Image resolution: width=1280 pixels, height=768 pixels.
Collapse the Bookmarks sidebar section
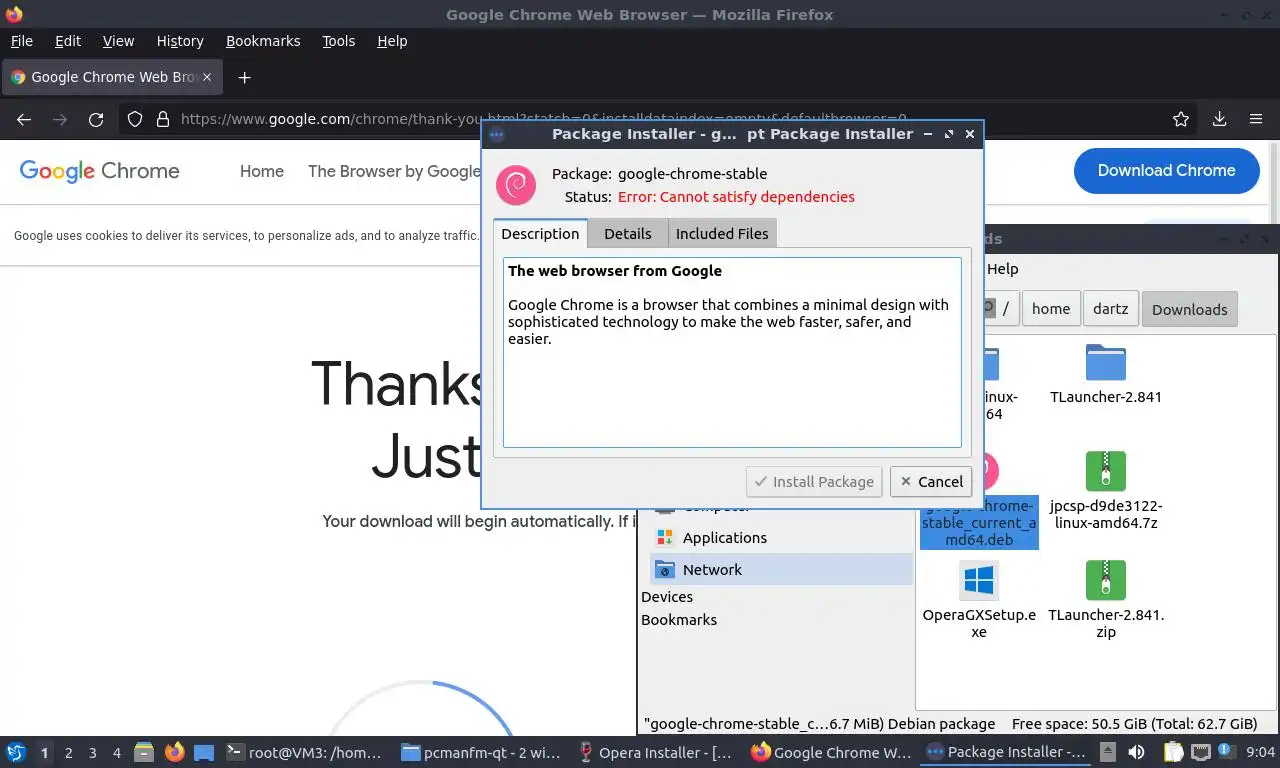click(x=679, y=620)
